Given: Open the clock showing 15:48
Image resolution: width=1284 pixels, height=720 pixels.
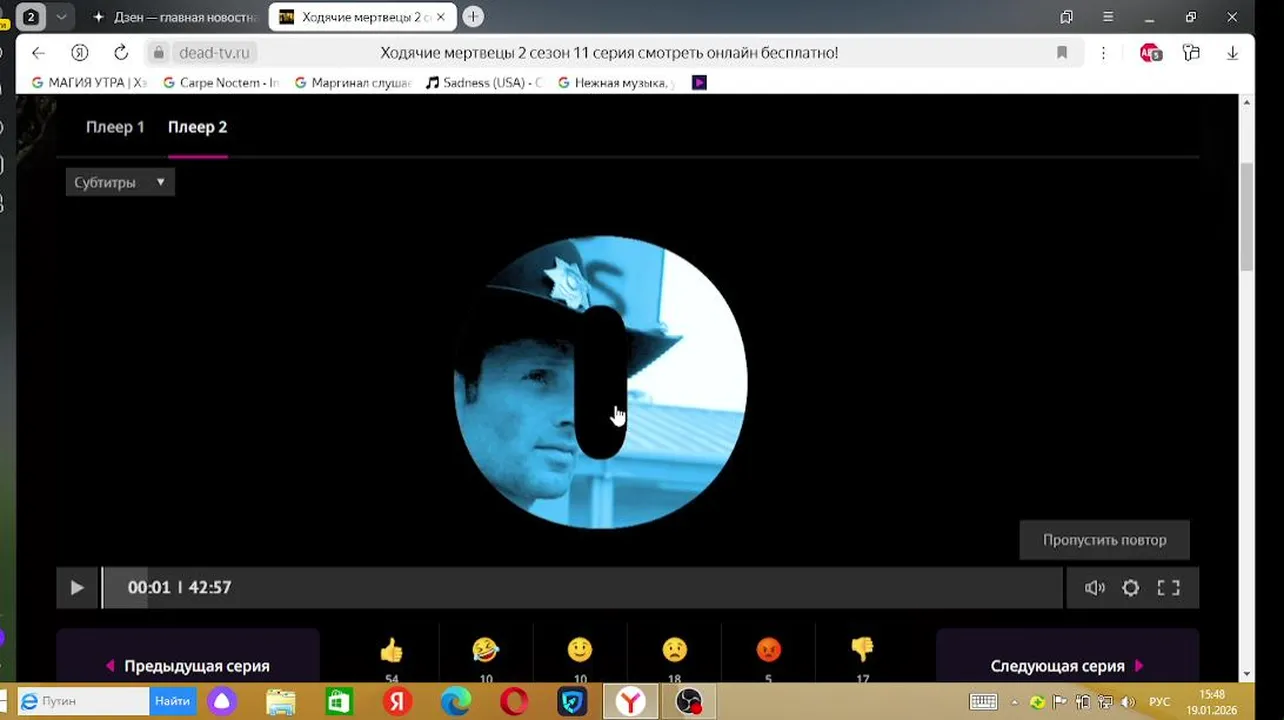Looking at the screenshot, I should 1212,702.
